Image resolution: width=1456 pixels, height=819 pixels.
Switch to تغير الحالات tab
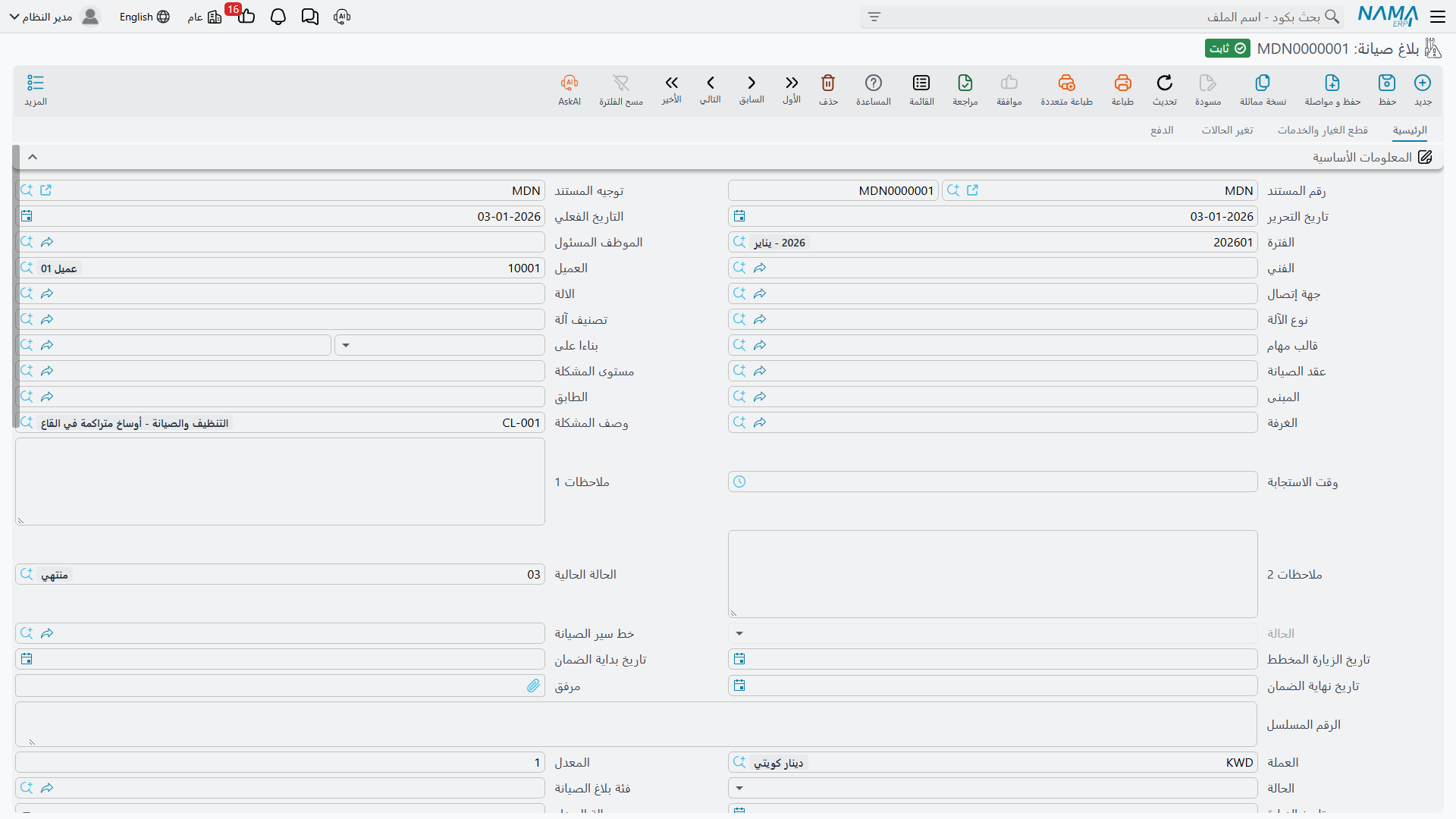(x=1227, y=130)
